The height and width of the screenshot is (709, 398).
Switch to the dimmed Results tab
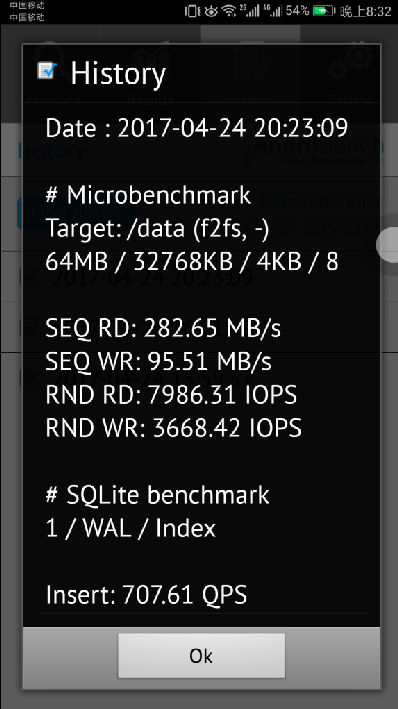point(150,73)
